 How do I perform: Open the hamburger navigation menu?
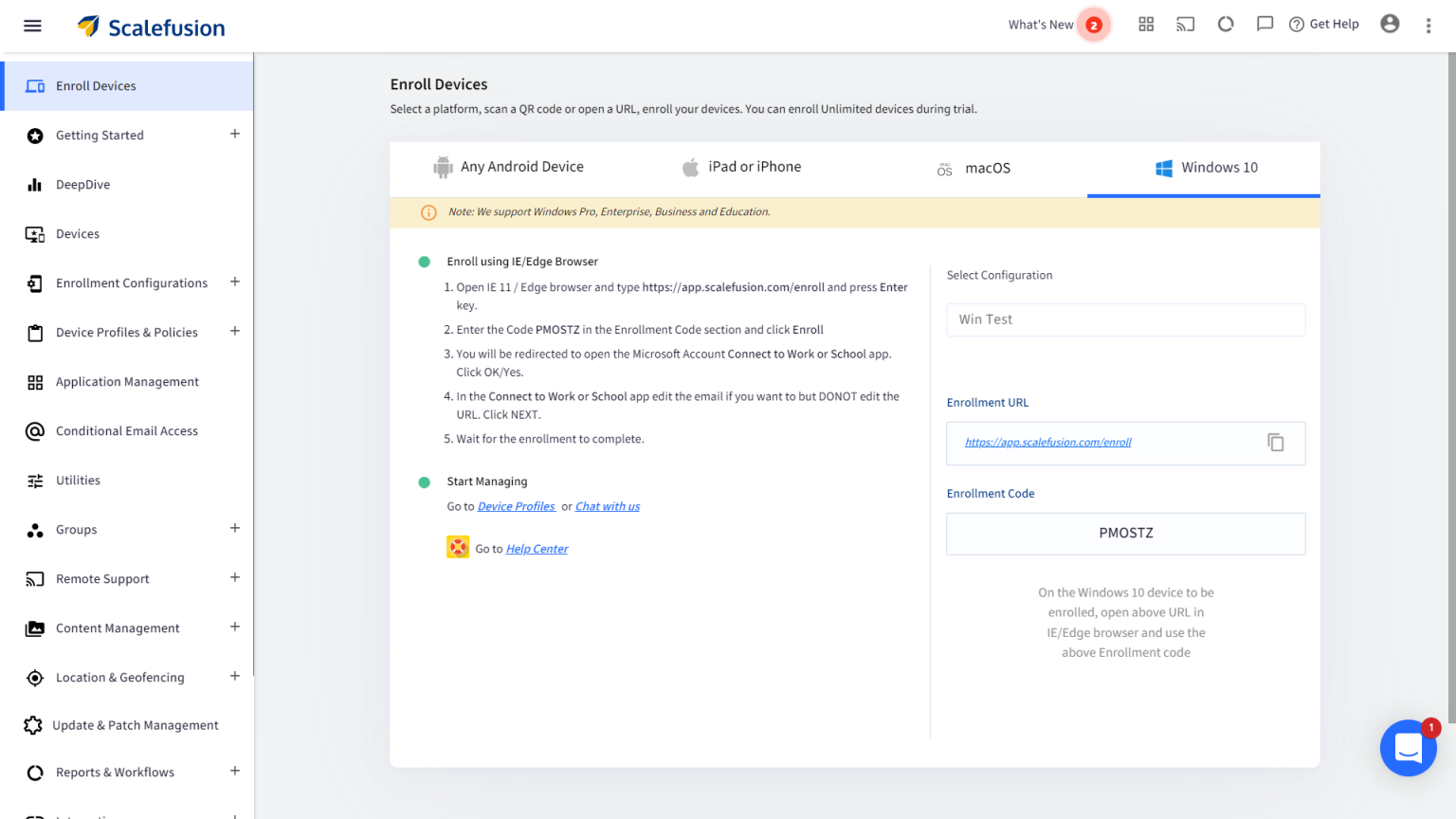click(x=32, y=26)
